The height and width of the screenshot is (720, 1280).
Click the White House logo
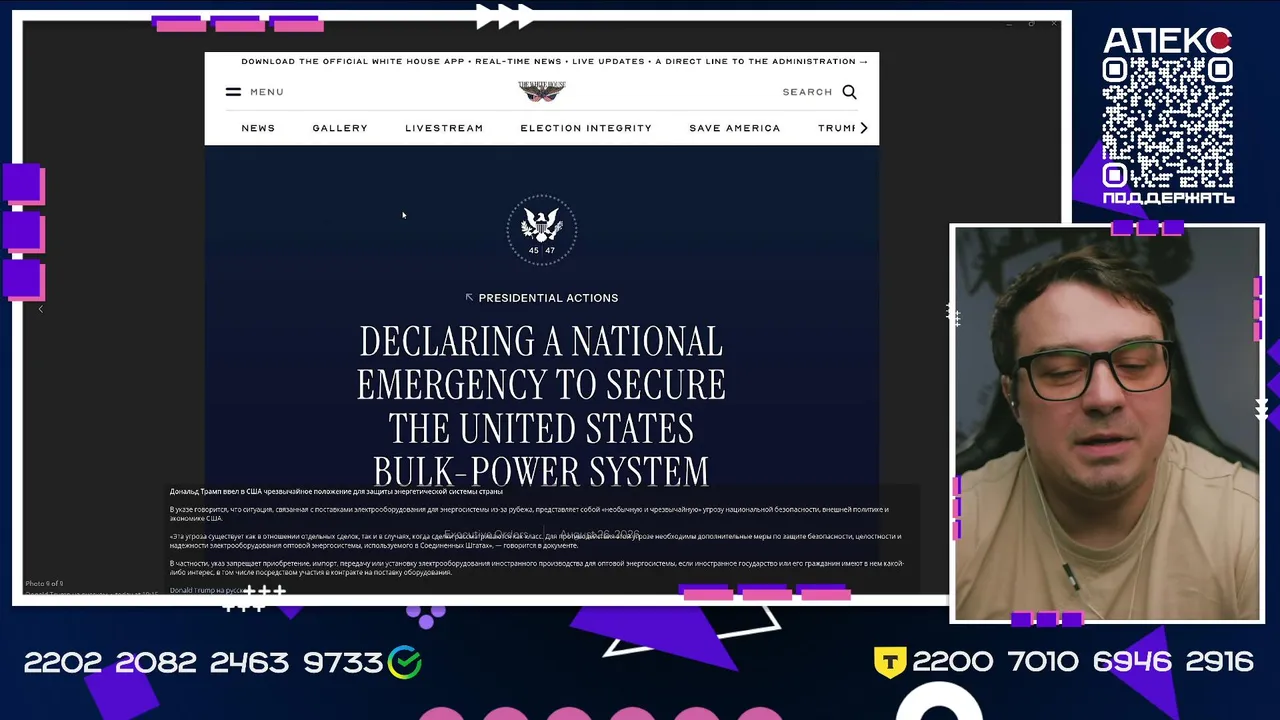click(542, 91)
